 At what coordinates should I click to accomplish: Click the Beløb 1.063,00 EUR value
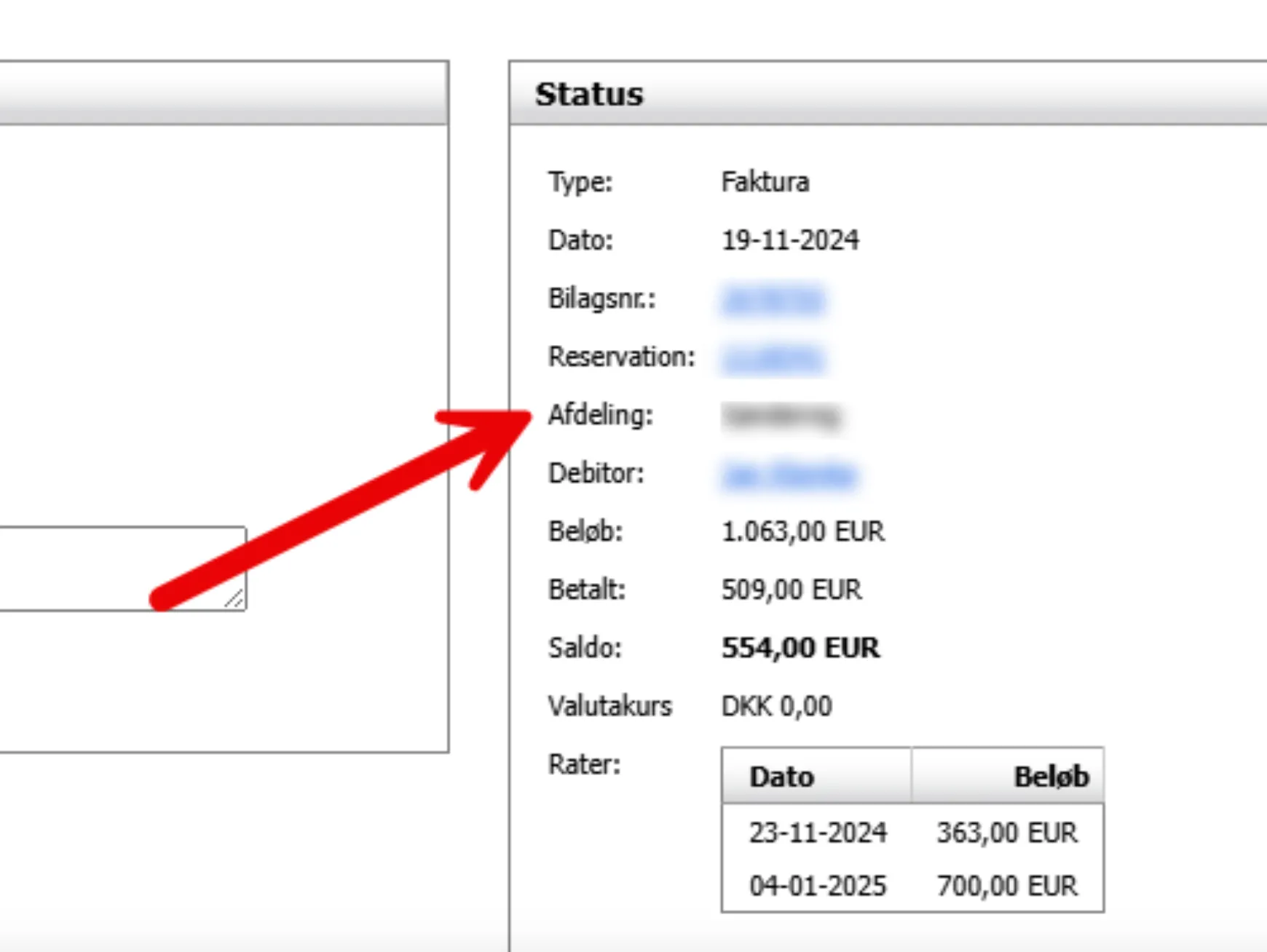point(802,531)
